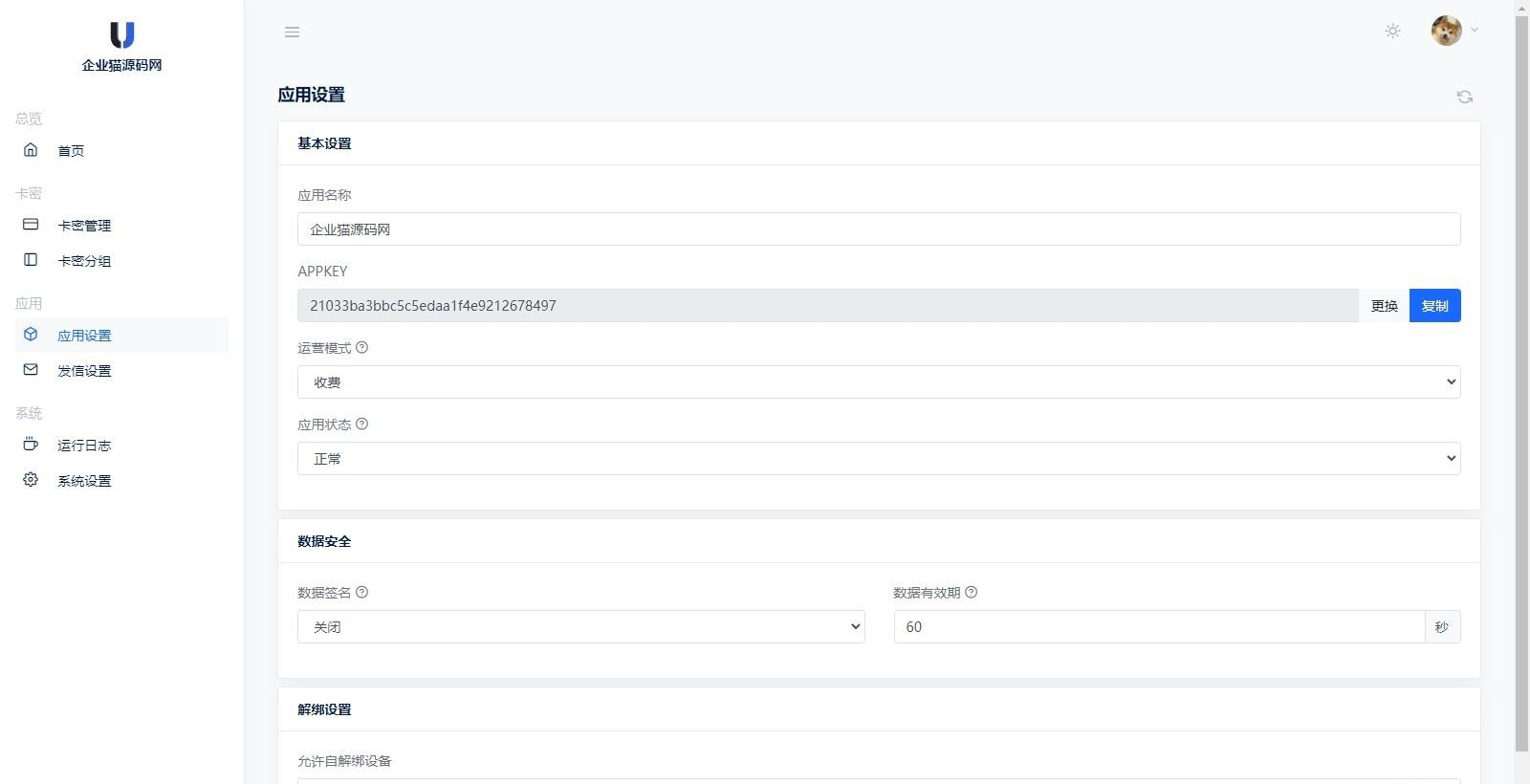Toggle the hamburger sidebar menu icon
The width and height of the screenshot is (1530, 784).
(x=293, y=33)
